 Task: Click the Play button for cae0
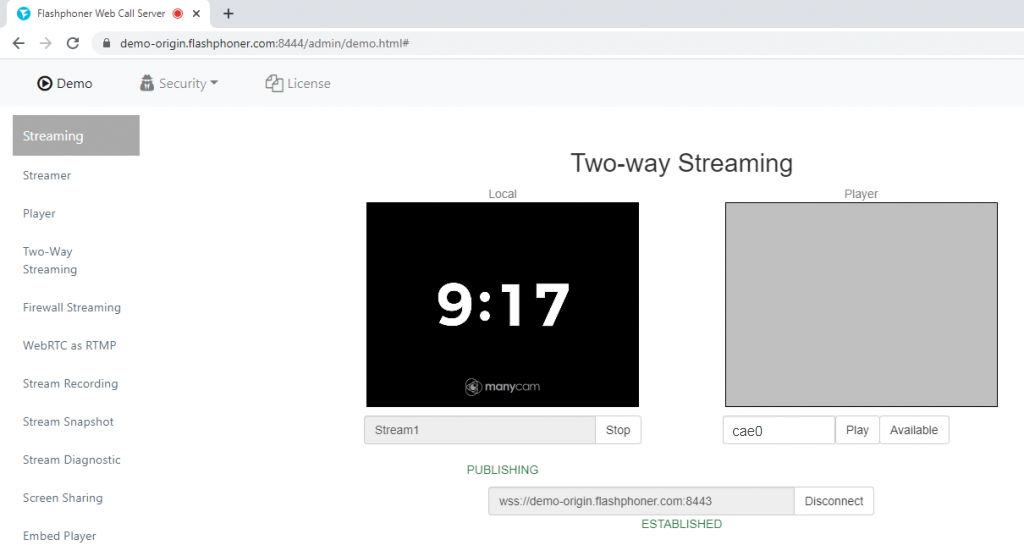(857, 430)
